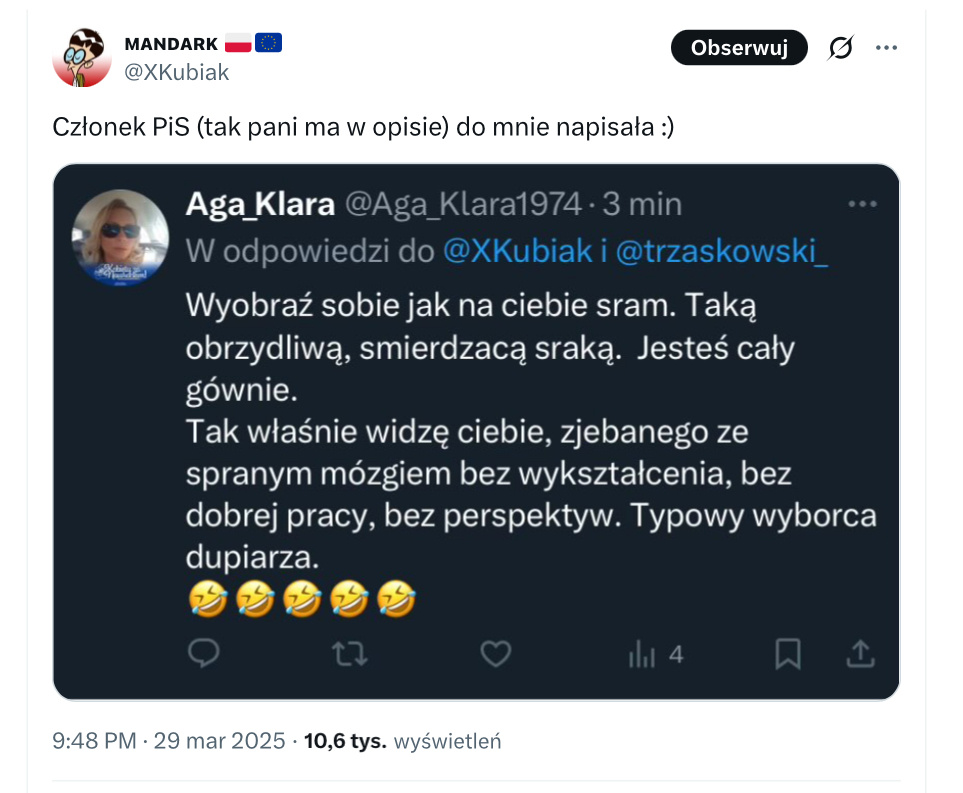This screenshot has width=963, height=793.
Task: Bookmark the quoted tweet
Action: click(x=788, y=654)
